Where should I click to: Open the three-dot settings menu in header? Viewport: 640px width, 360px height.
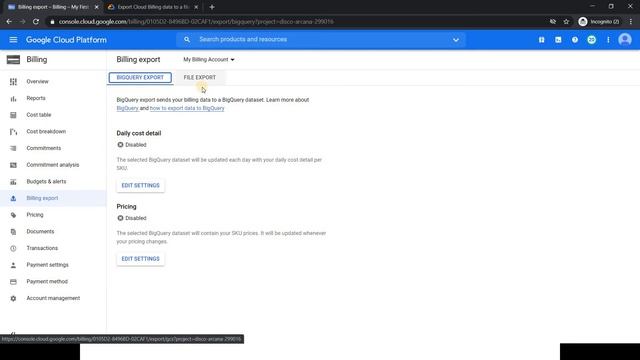pyautogui.click(x=608, y=40)
